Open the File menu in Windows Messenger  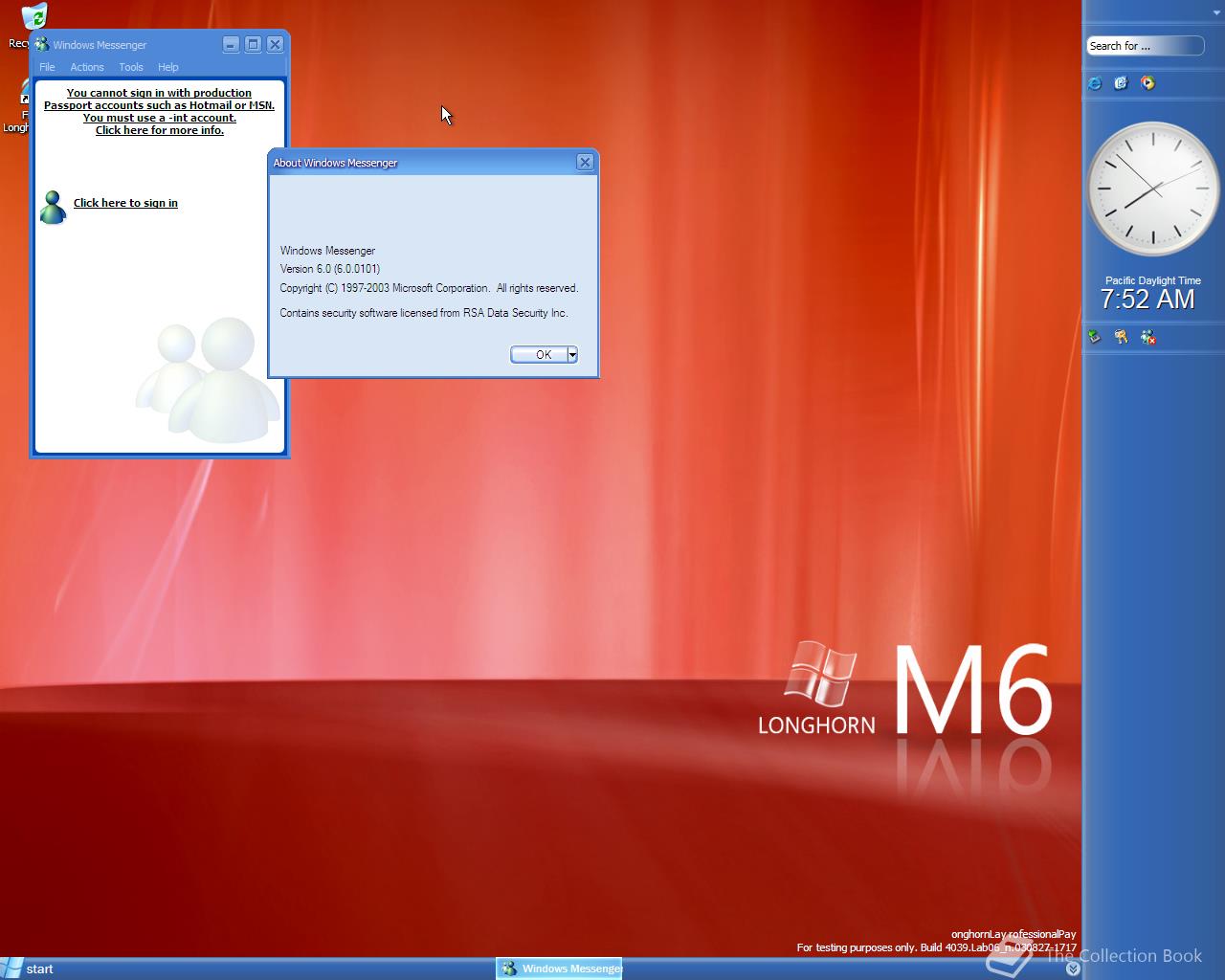tap(47, 67)
